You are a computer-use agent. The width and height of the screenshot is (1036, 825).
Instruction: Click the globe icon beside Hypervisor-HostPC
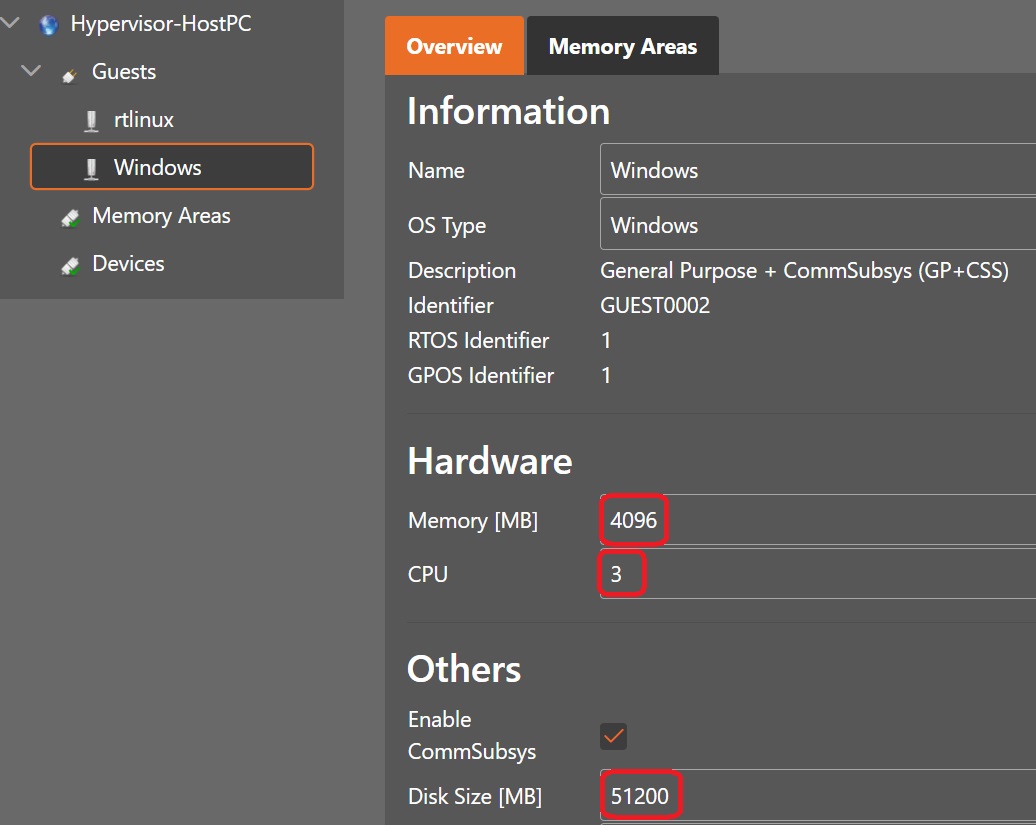pyautogui.click(x=48, y=25)
